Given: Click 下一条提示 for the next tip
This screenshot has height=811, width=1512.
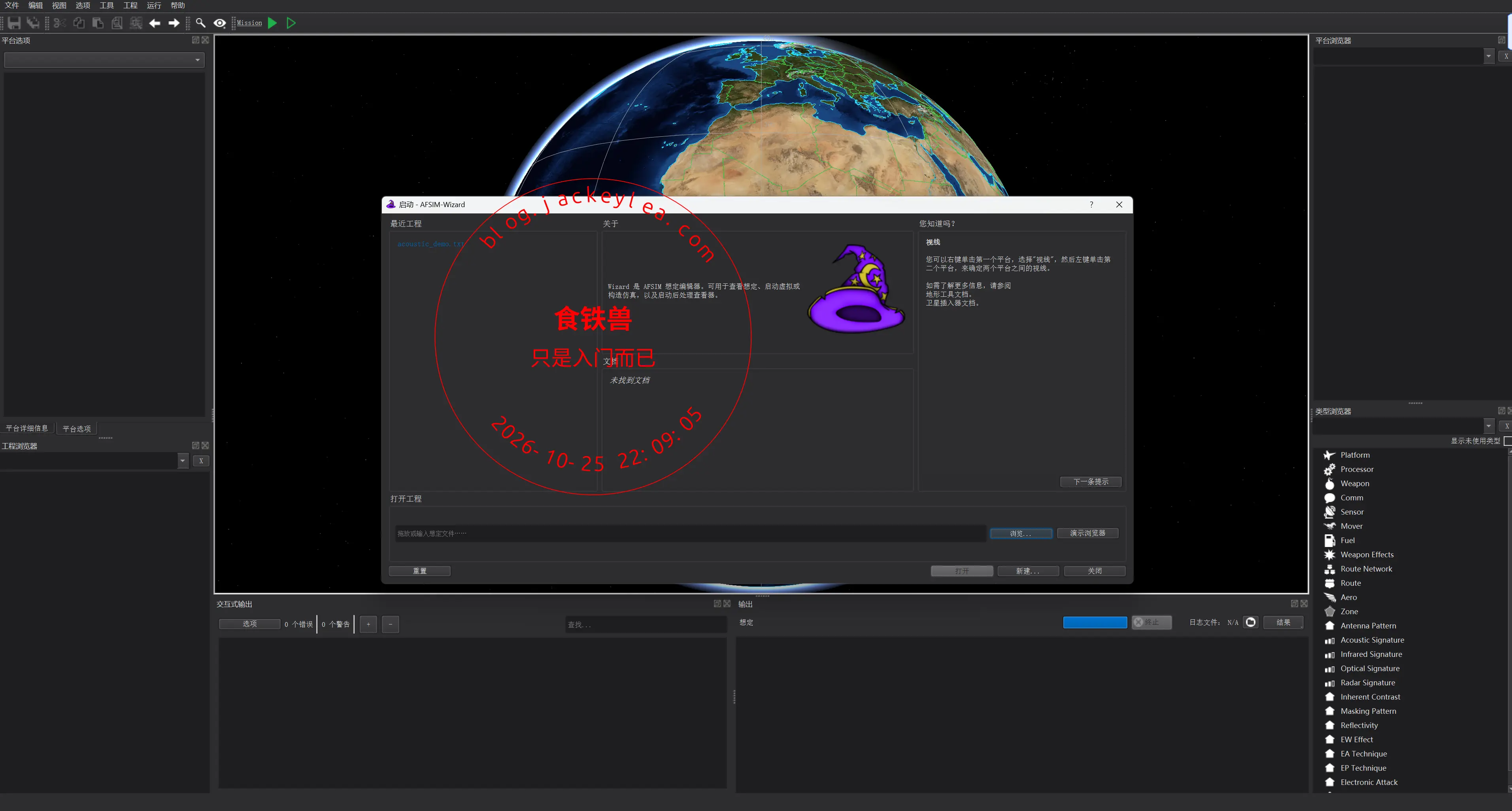Looking at the screenshot, I should pos(1091,482).
